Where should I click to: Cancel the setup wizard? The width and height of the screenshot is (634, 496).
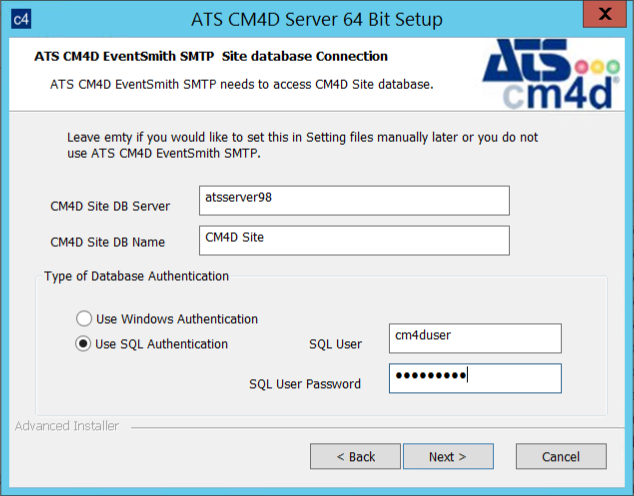[x=560, y=457]
